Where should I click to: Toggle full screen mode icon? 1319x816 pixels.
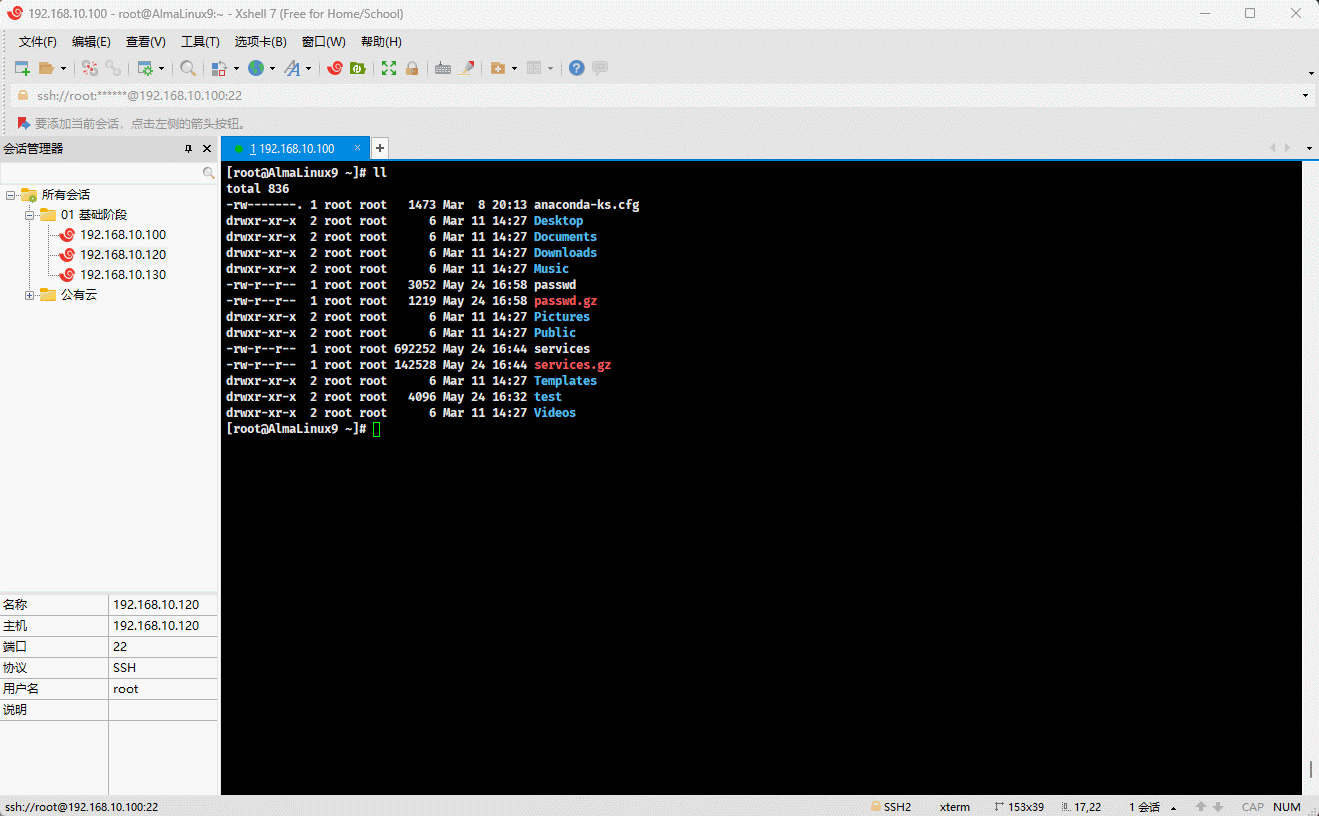[x=389, y=68]
